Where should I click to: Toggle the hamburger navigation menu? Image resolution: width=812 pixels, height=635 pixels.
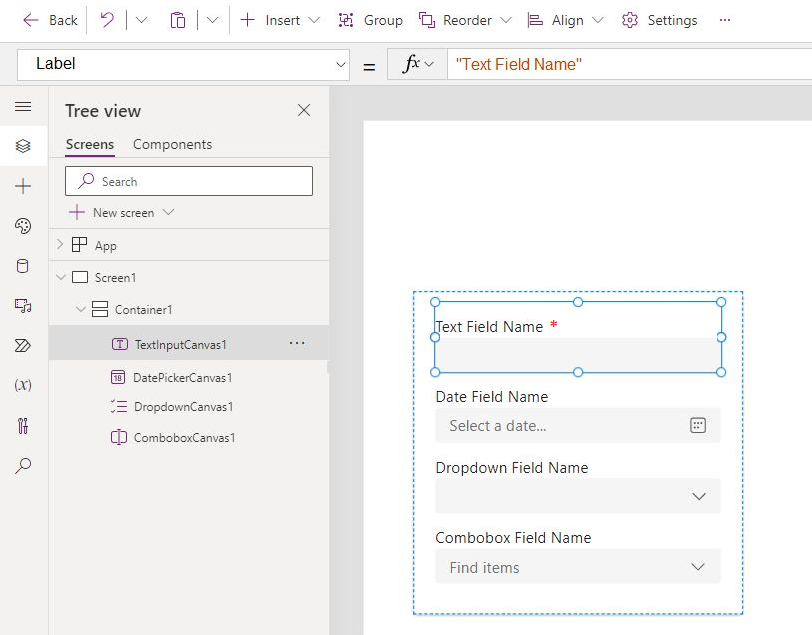tap(23, 107)
